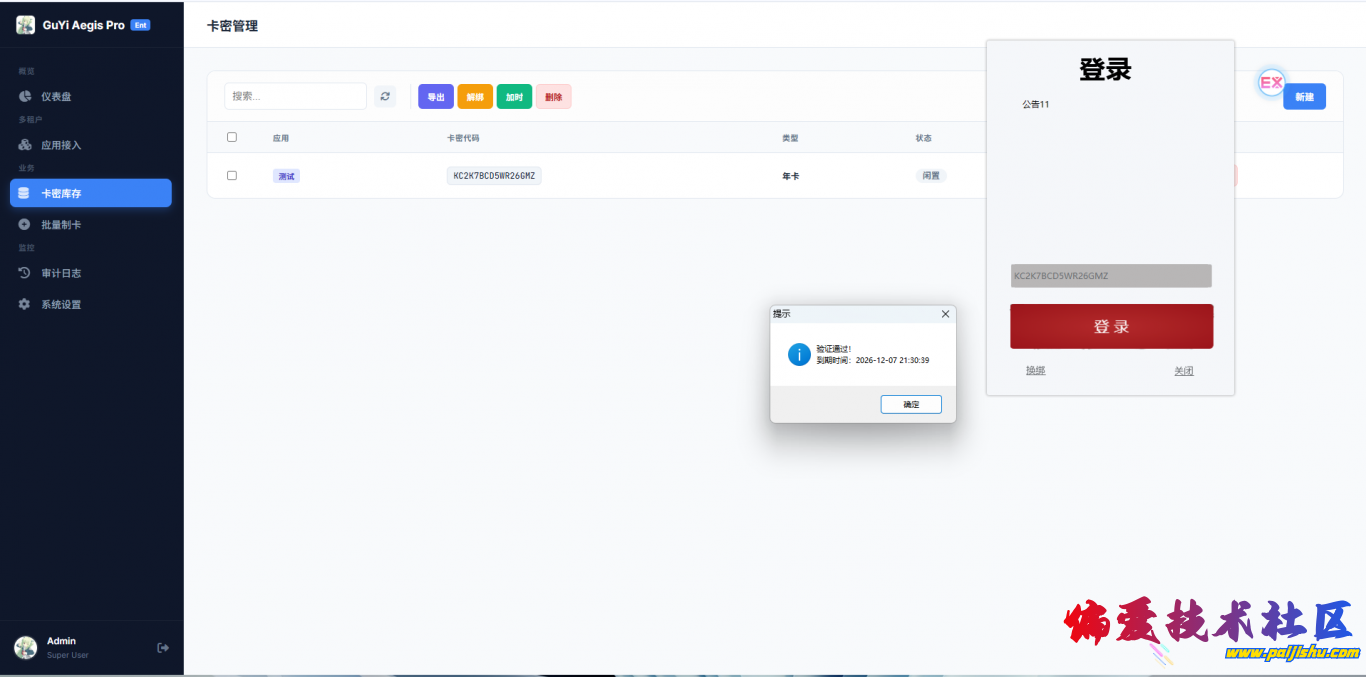
Task: Click the orange 解绑 button
Action: coord(475,97)
